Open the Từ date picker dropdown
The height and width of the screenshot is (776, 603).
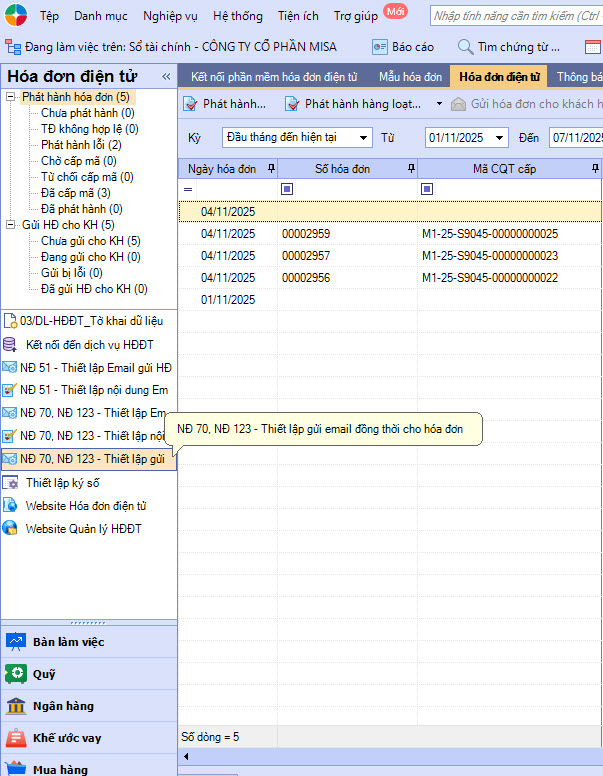tap(499, 138)
